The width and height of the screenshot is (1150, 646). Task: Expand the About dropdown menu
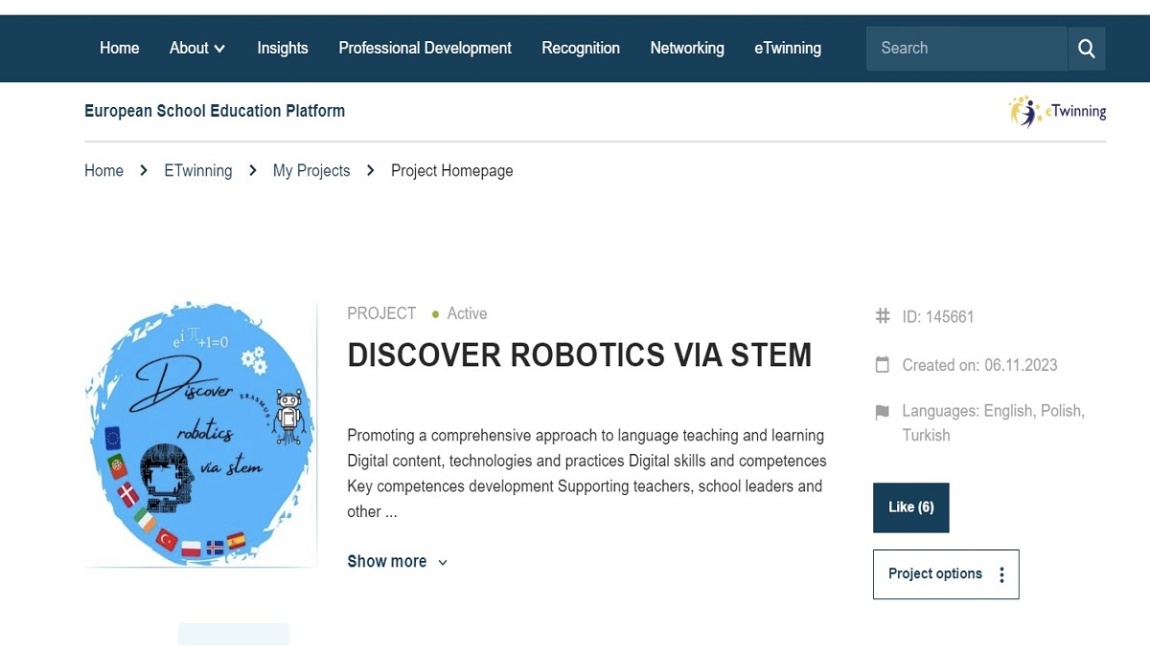[x=197, y=48]
